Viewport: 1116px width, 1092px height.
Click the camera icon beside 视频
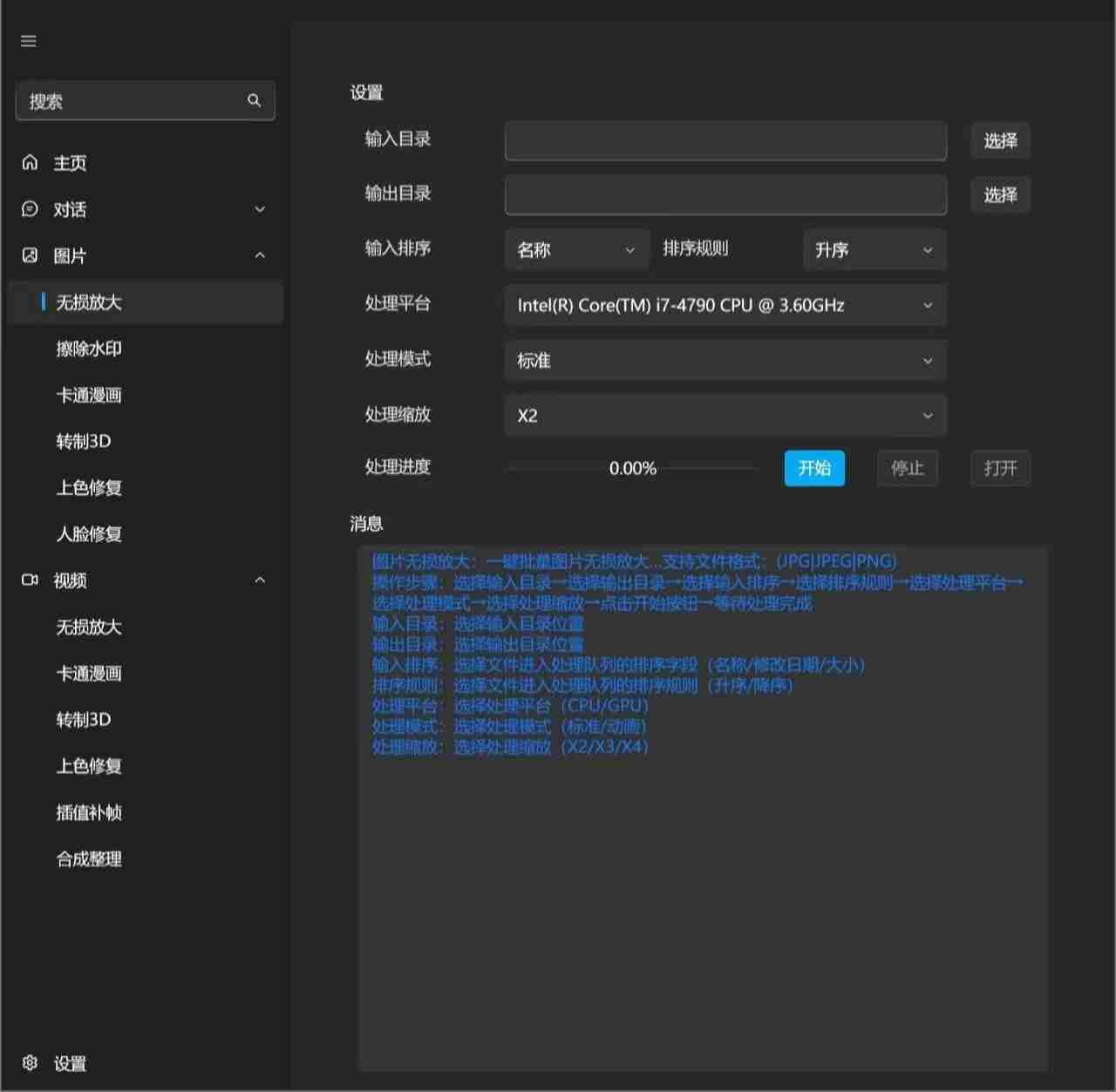[29, 580]
